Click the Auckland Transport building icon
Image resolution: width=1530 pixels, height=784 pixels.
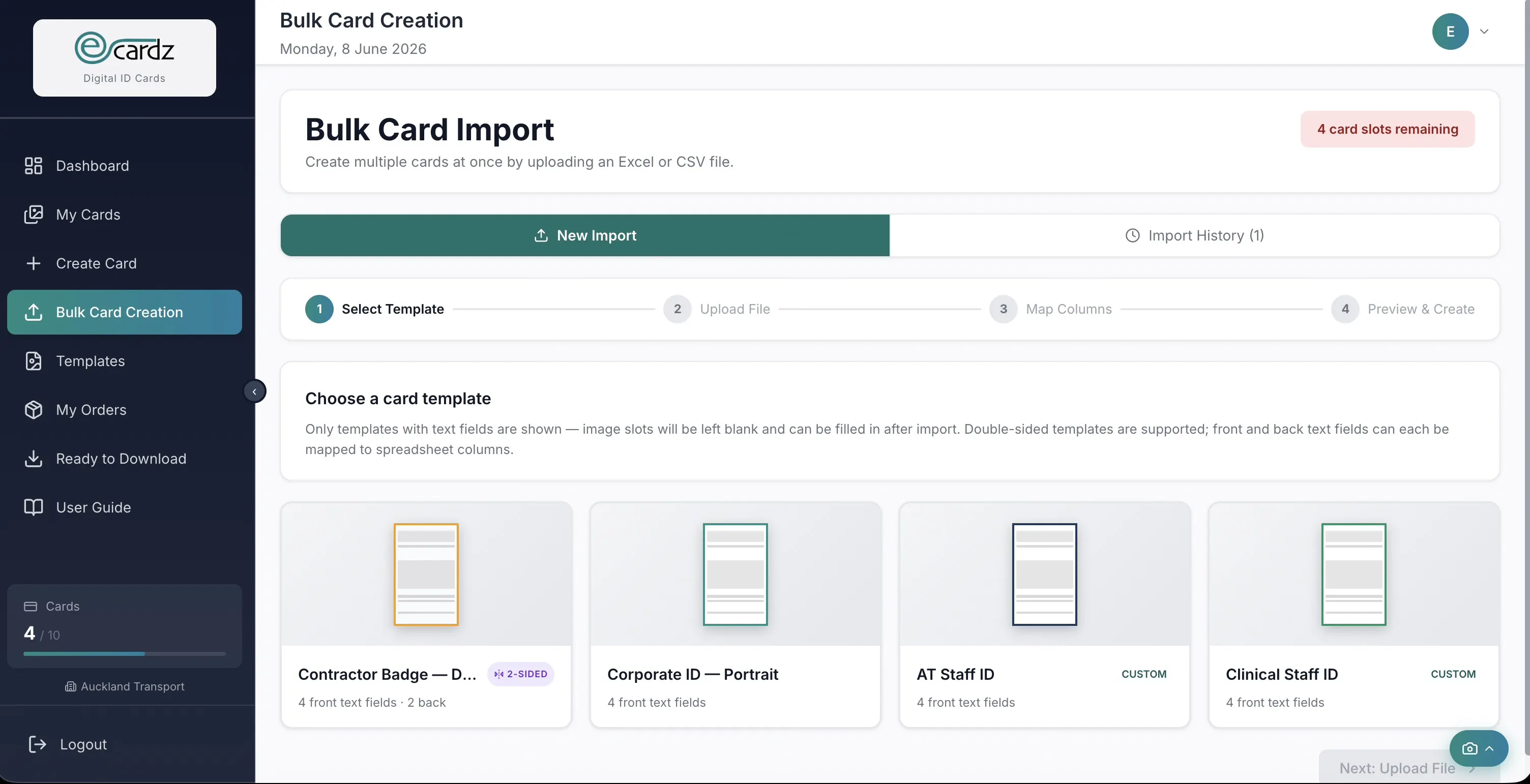coord(70,687)
